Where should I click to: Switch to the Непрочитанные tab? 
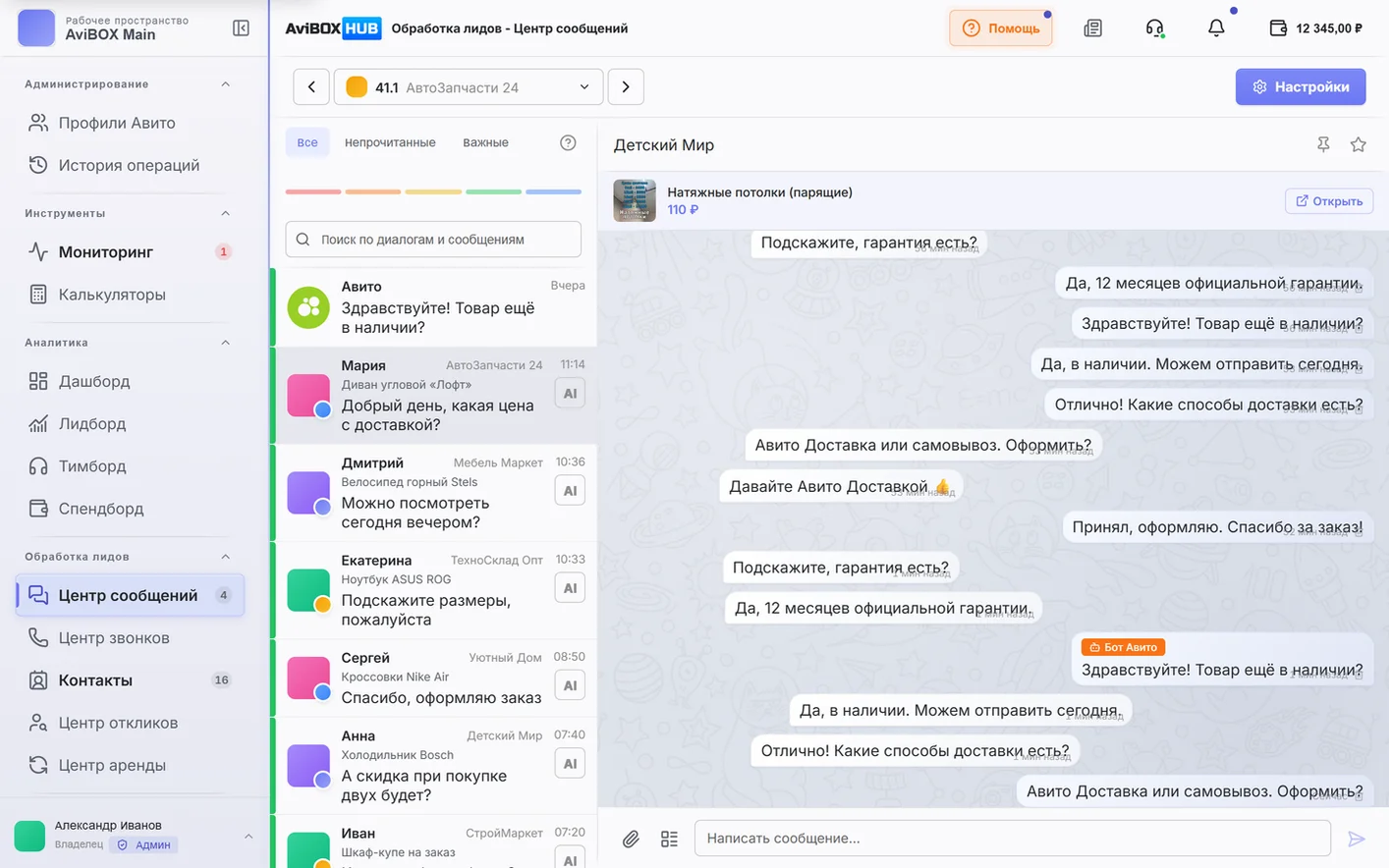[x=390, y=142]
